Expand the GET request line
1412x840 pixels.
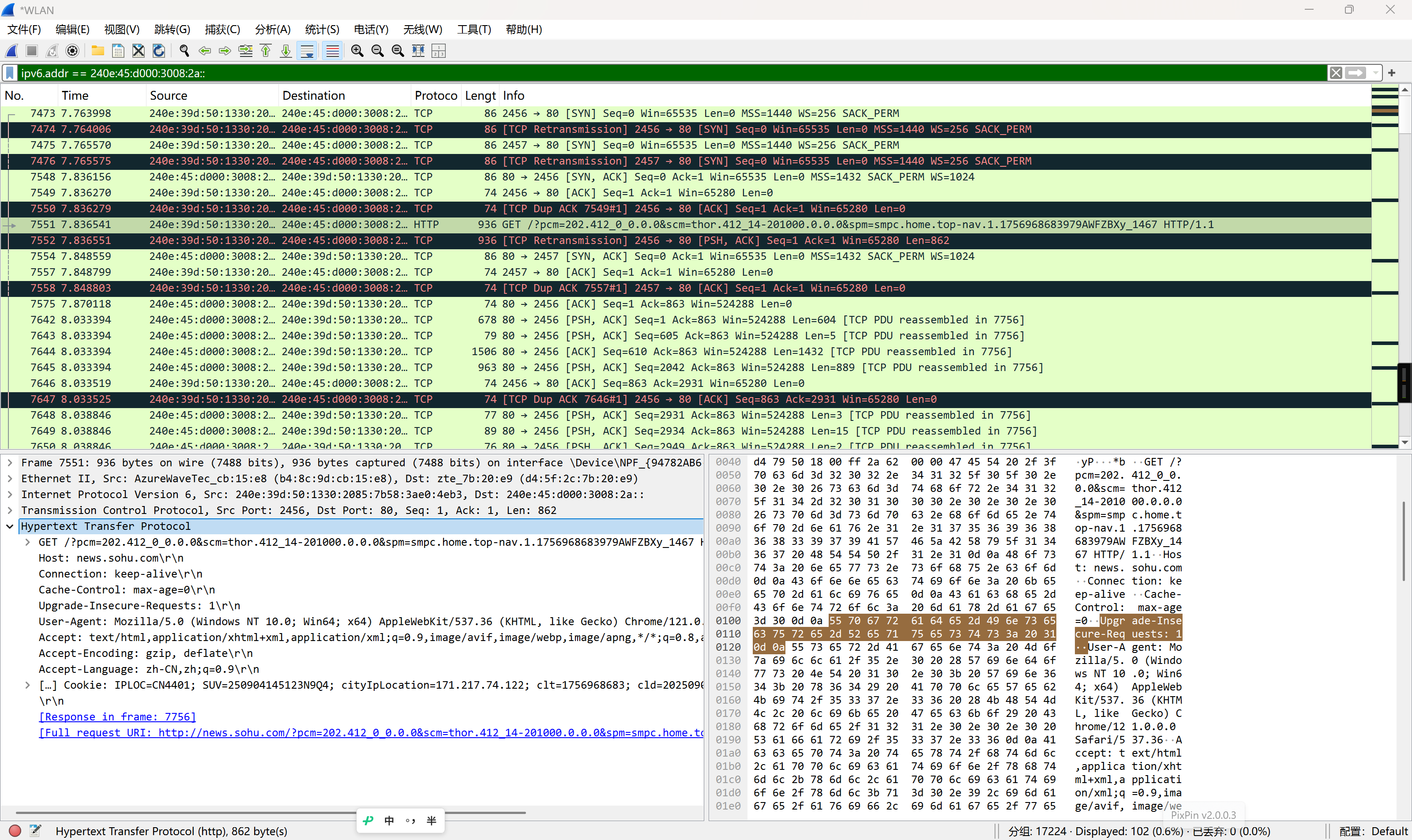27,542
